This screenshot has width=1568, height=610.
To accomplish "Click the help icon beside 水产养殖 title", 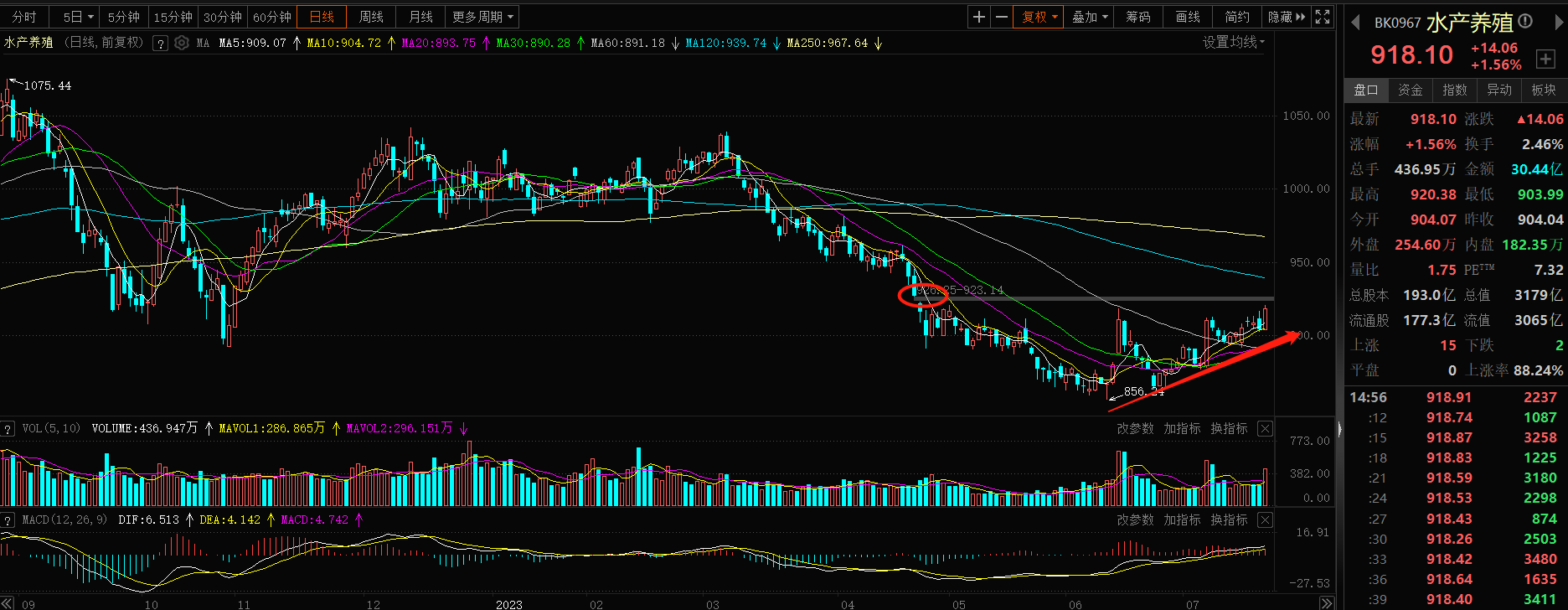I will [x=160, y=44].
